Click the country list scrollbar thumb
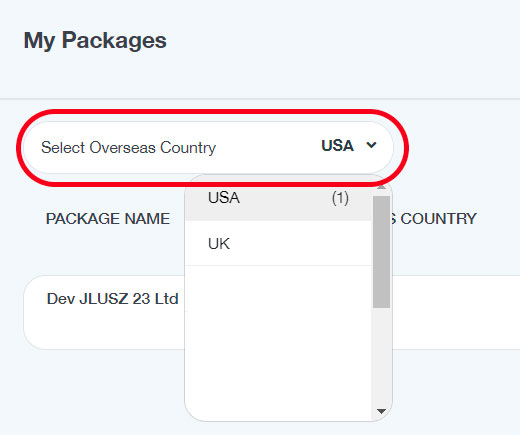The height and width of the screenshot is (435, 520). click(381, 252)
